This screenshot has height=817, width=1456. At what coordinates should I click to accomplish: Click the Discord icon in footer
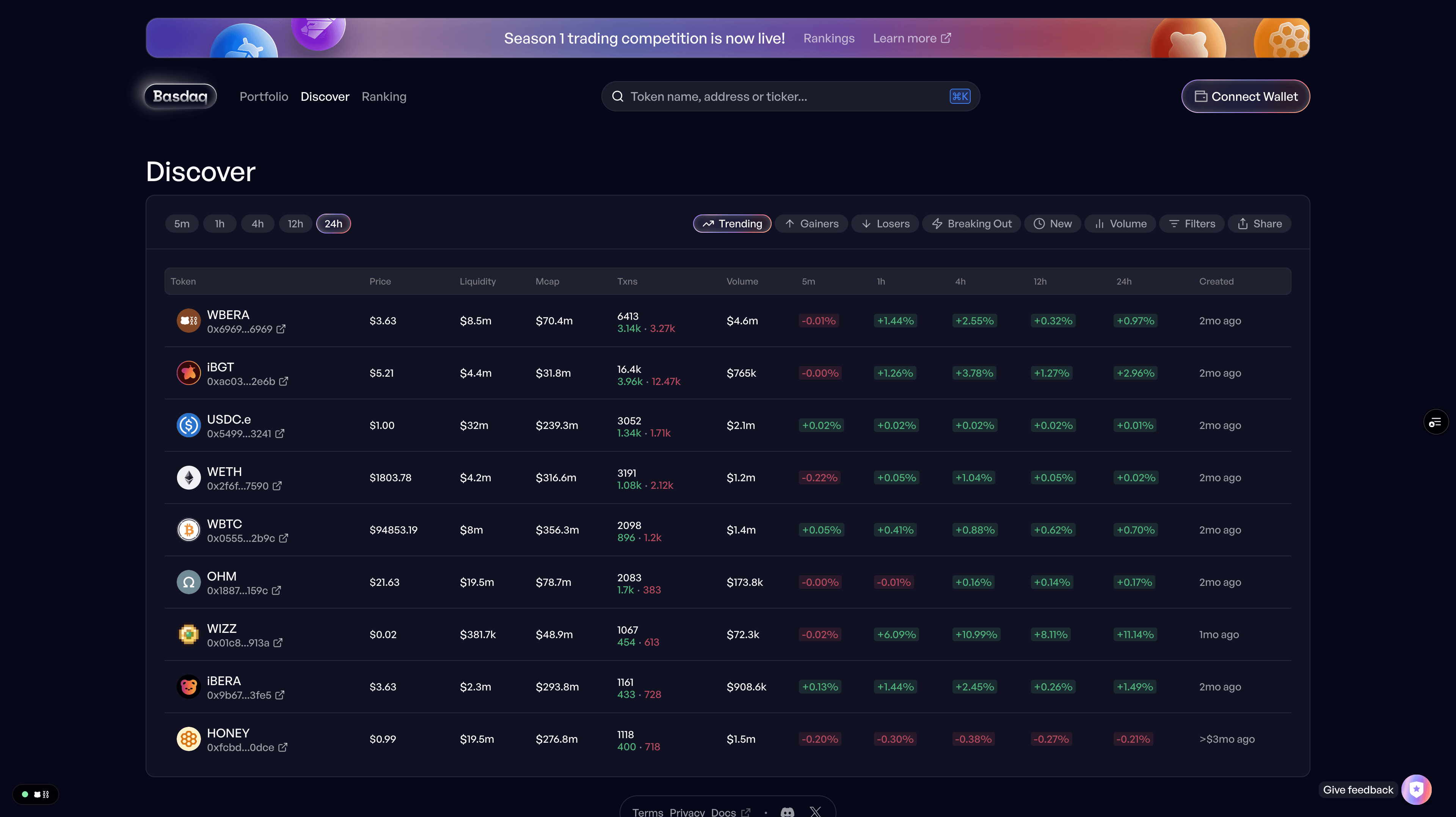(x=788, y=812)
